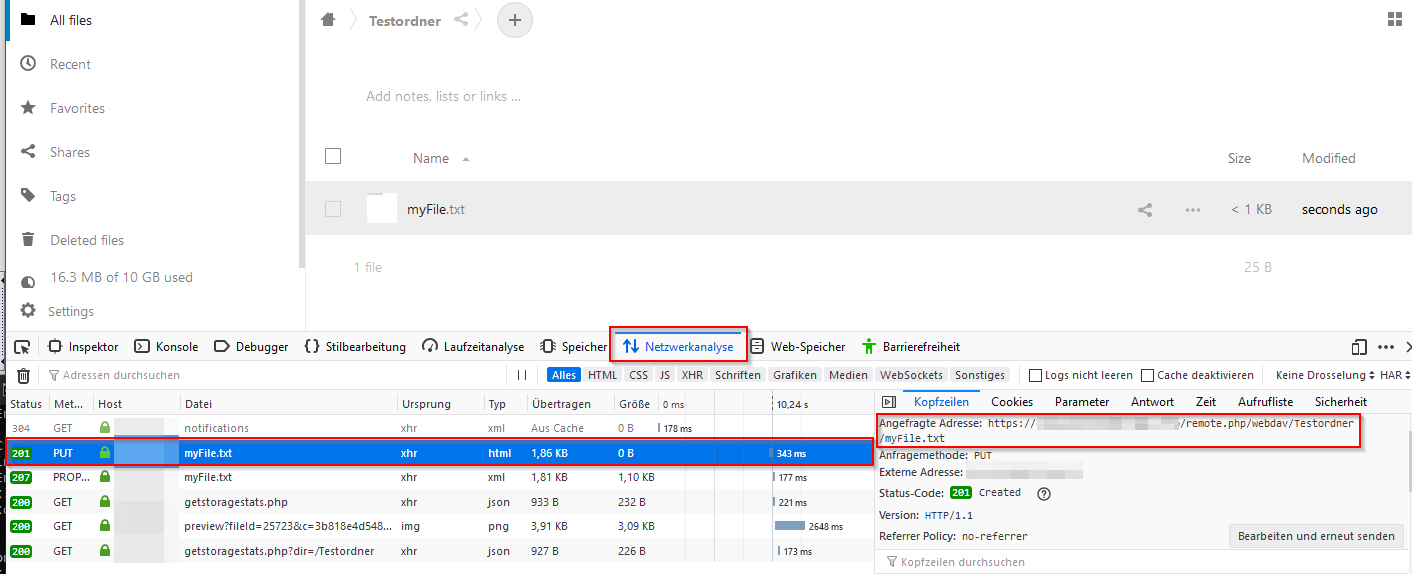
Task: Click the share icon in myFile.txt row
Action: coord(1146,210)
